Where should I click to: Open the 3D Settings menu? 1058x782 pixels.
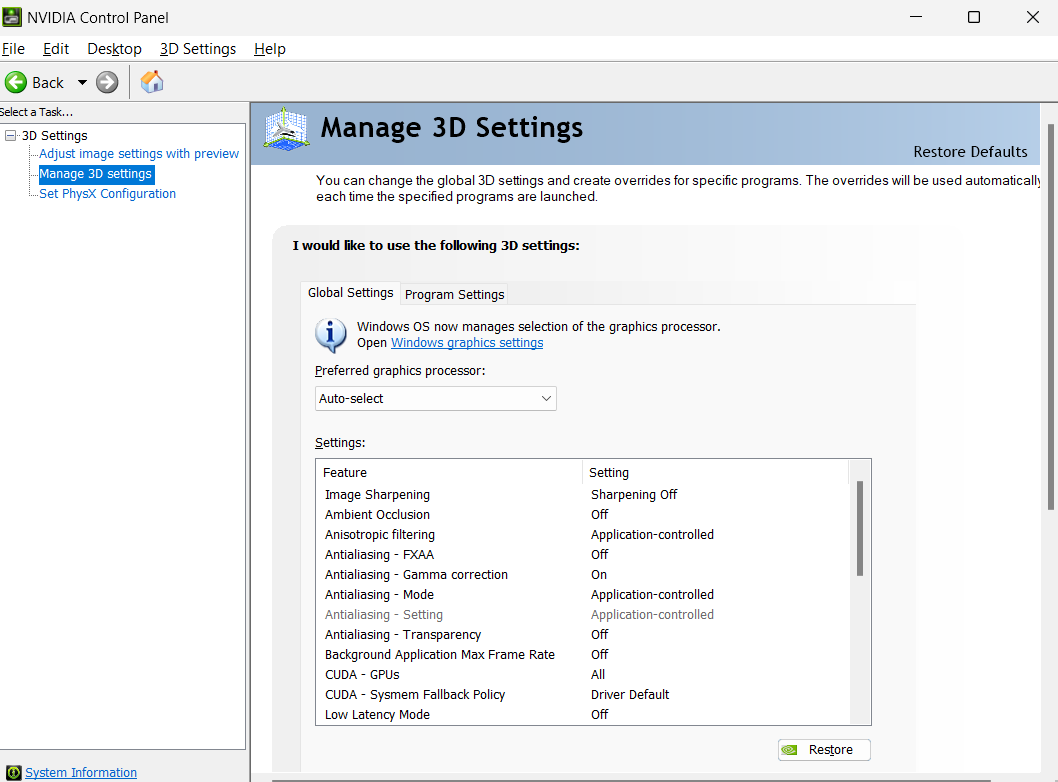(x=197, y=48)
